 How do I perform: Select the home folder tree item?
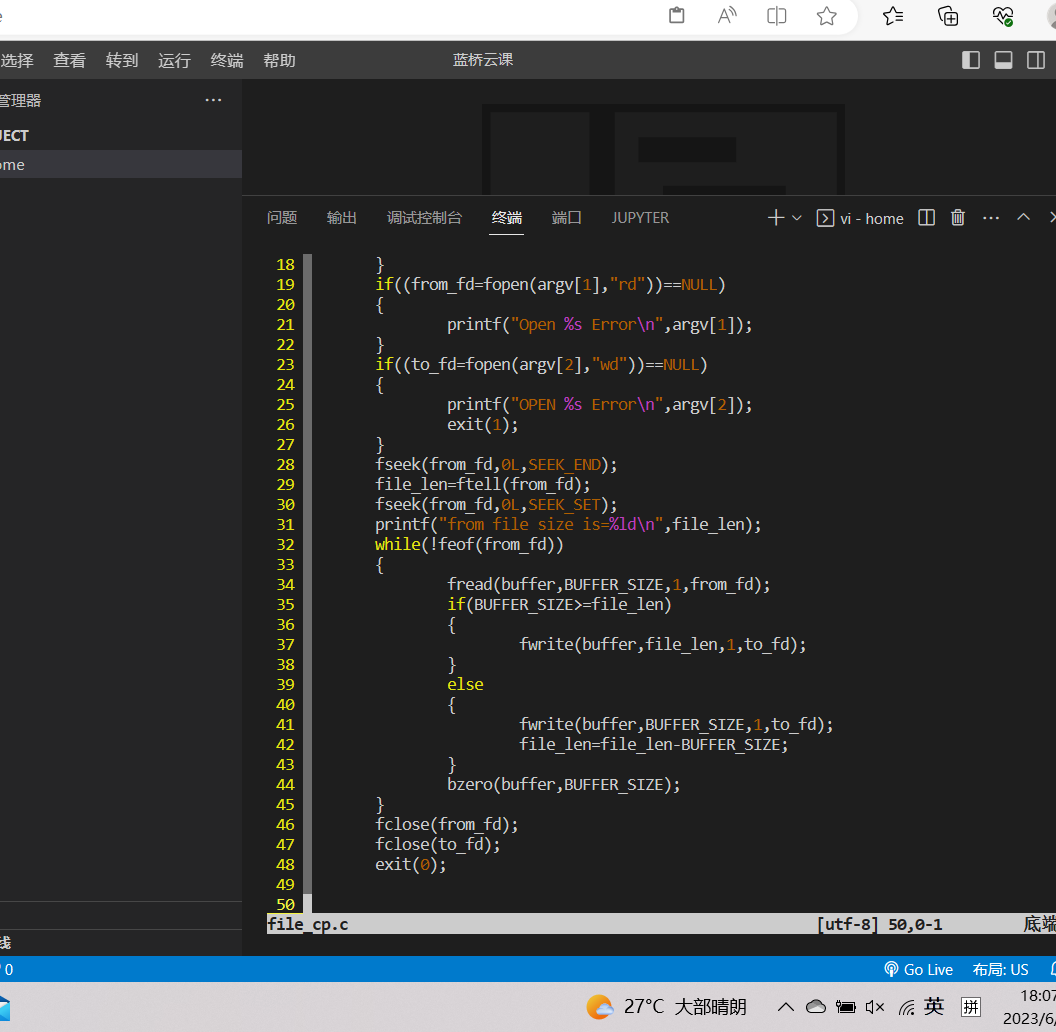click(121, 164)
